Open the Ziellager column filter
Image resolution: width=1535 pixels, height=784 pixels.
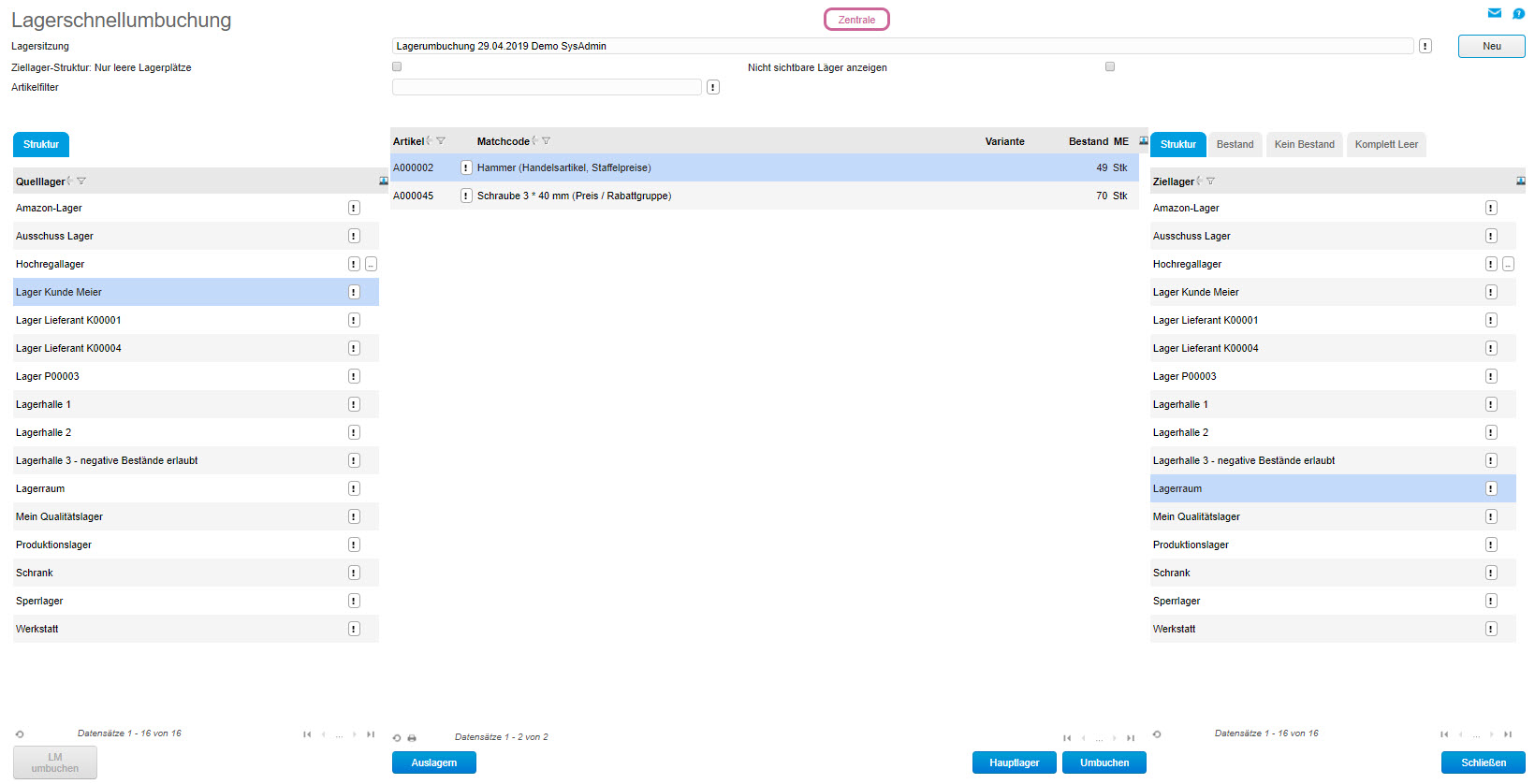tap(1211, 181)
